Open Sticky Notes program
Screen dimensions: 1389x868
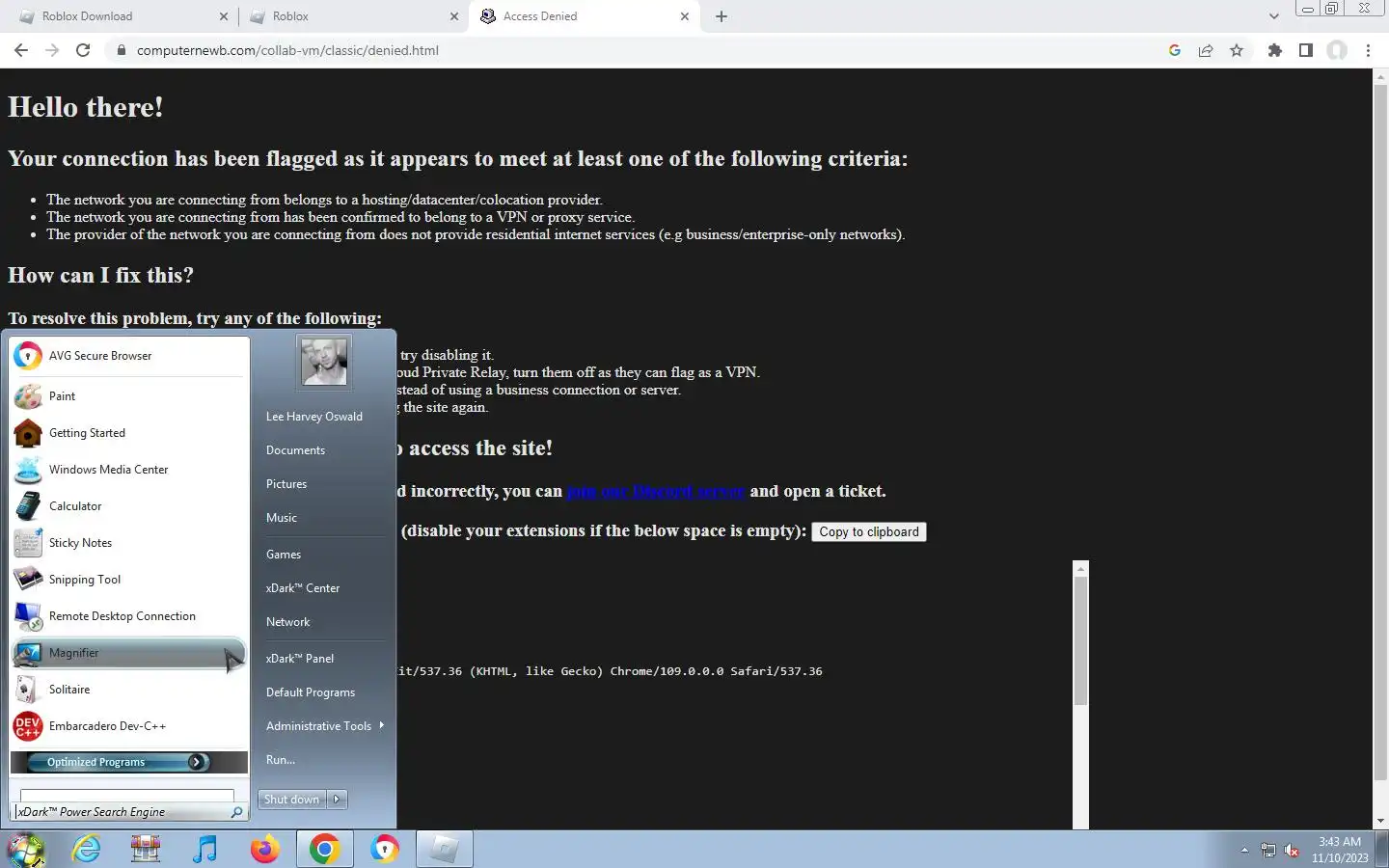click(x=129, y=543)
